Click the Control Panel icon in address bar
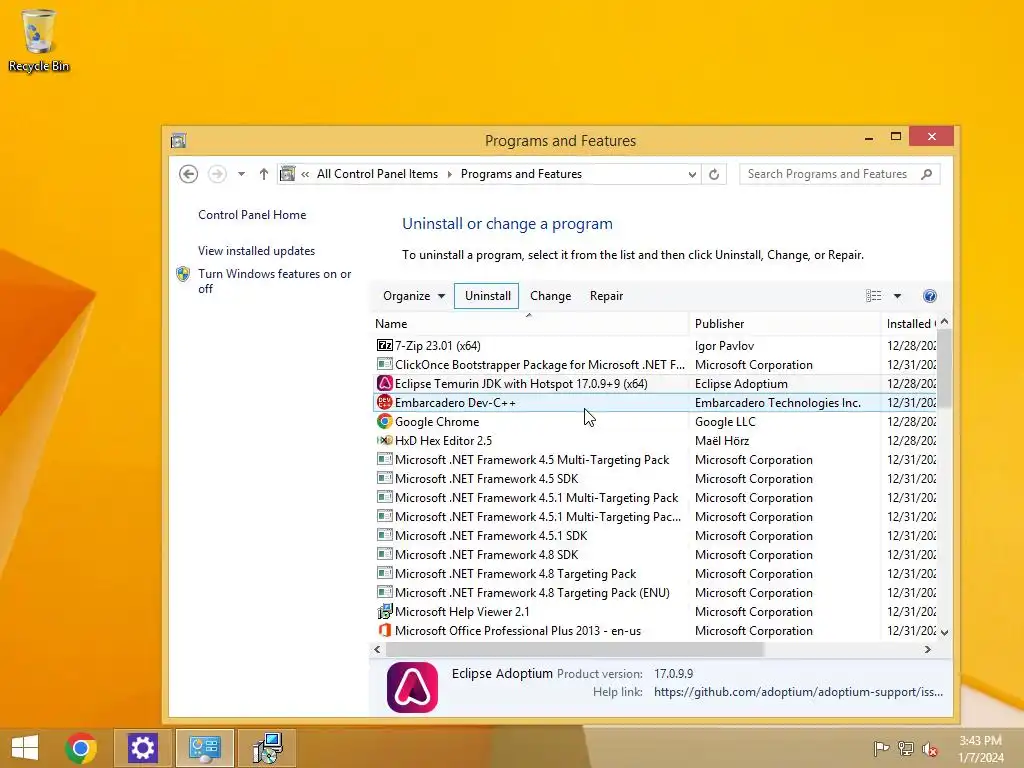 (x=287, y=174)
